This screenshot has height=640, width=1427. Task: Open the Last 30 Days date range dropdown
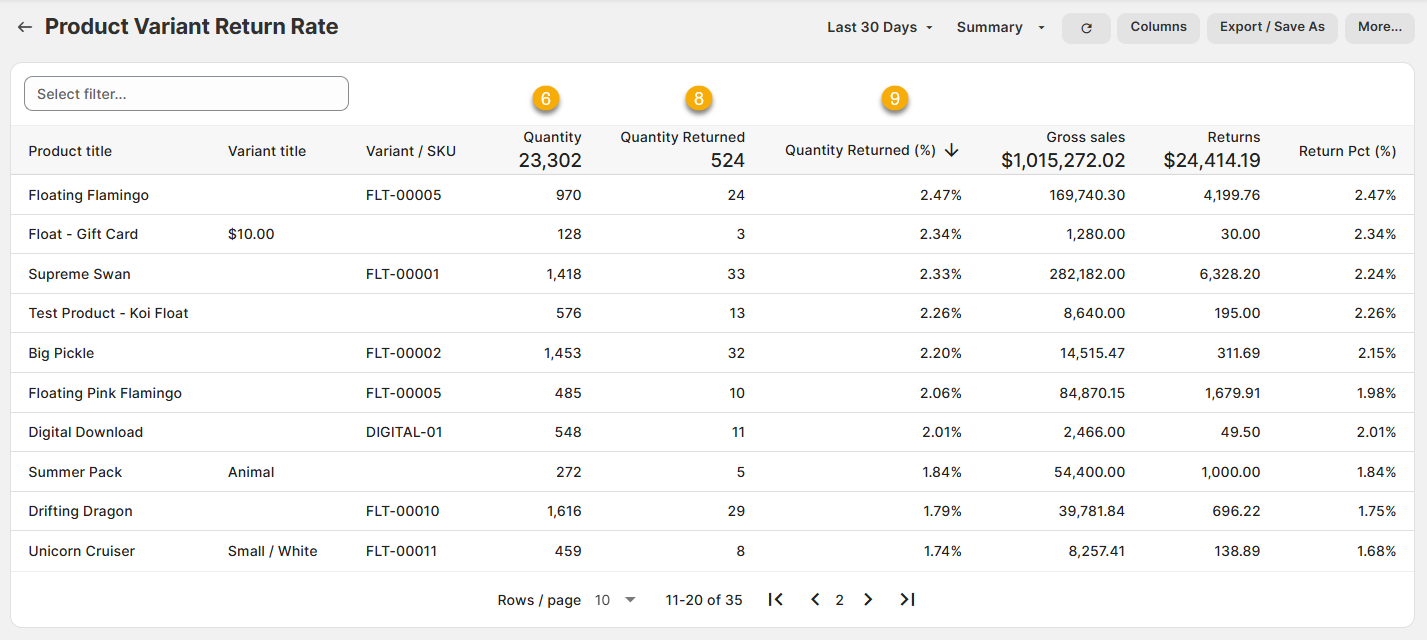(879, 28)
